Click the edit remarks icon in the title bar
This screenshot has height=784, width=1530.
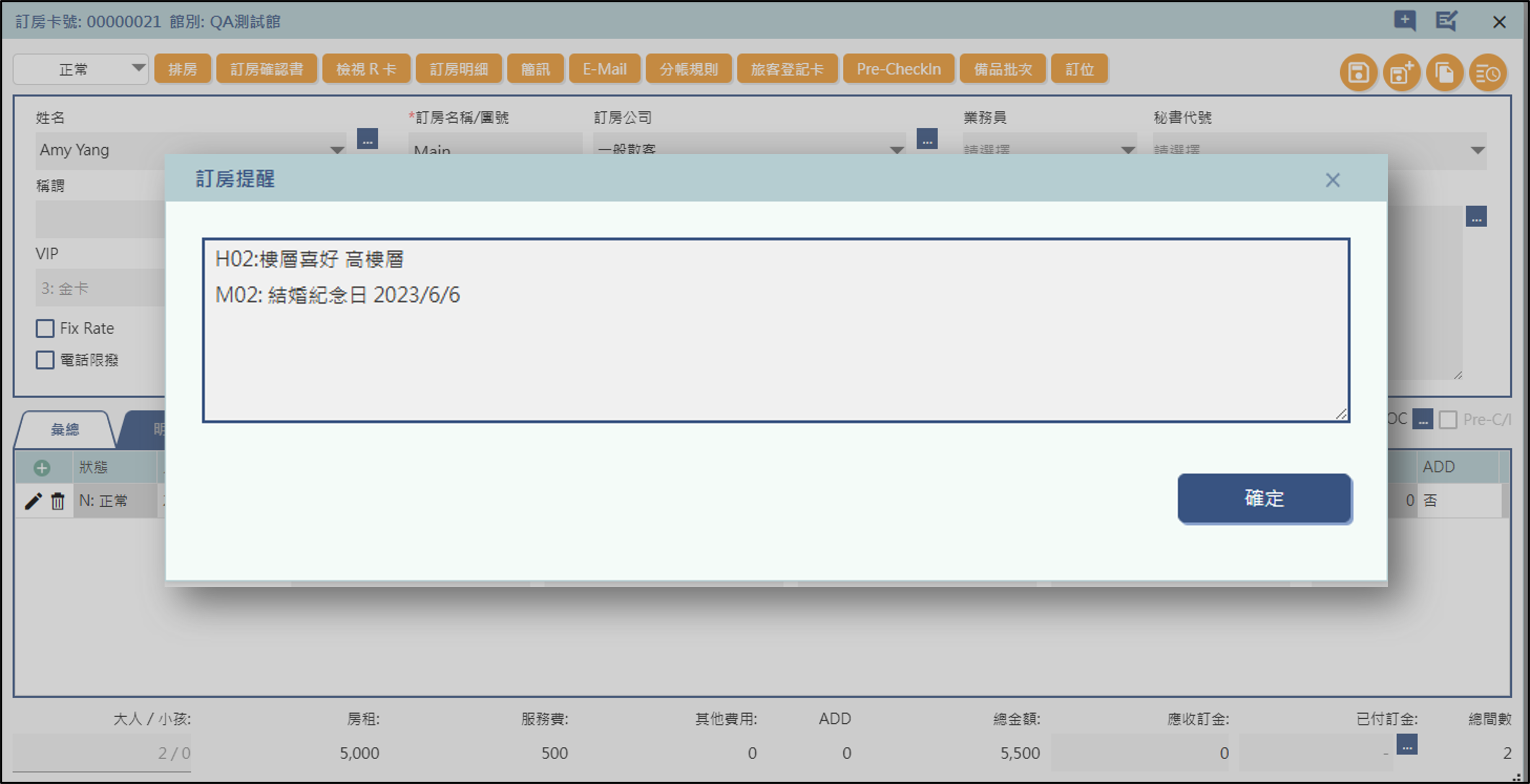click(x=1446, y=21)
